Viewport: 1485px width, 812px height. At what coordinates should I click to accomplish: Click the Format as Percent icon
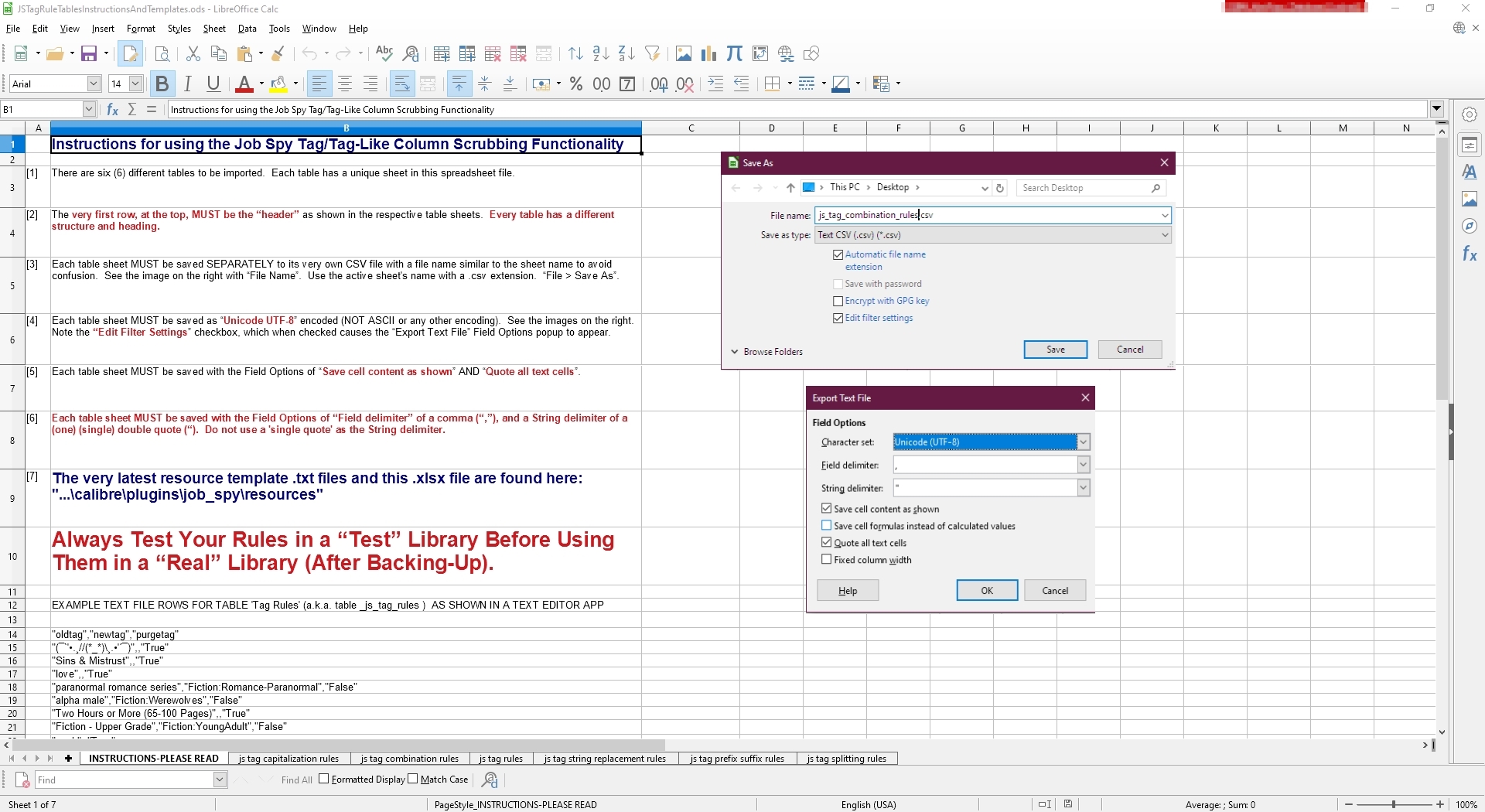[x=576, y=84]
